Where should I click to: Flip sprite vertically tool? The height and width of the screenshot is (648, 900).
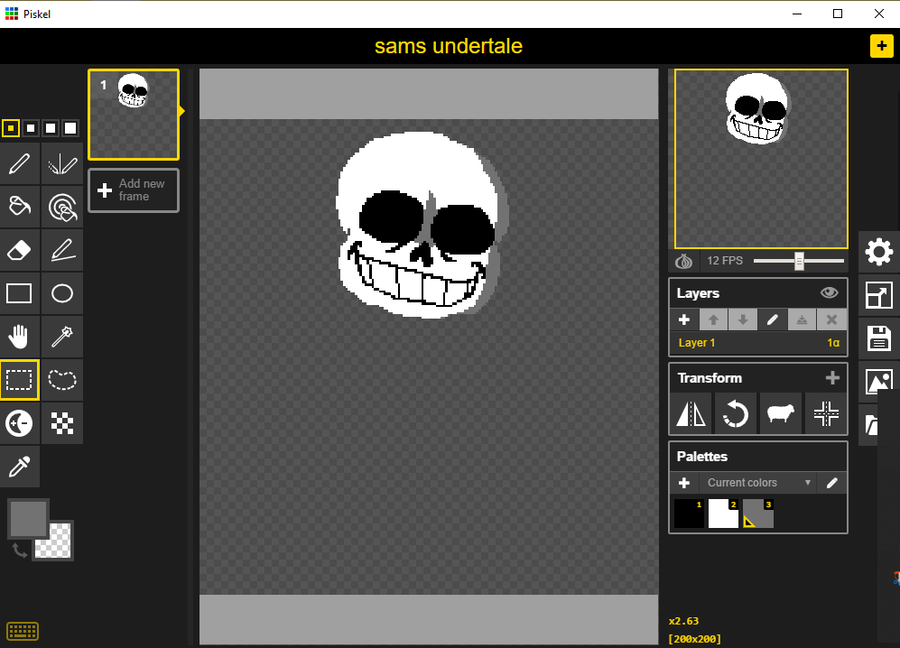pos(691,413)
